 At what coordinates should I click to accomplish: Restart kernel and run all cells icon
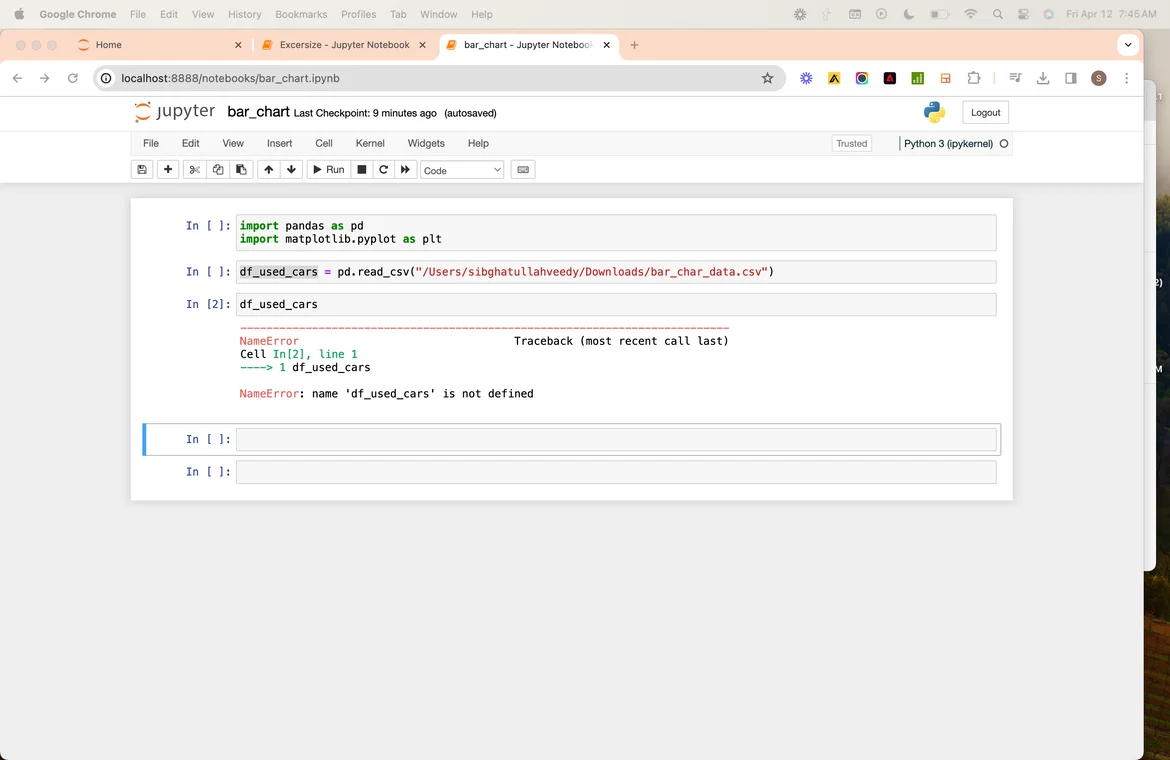405,170
